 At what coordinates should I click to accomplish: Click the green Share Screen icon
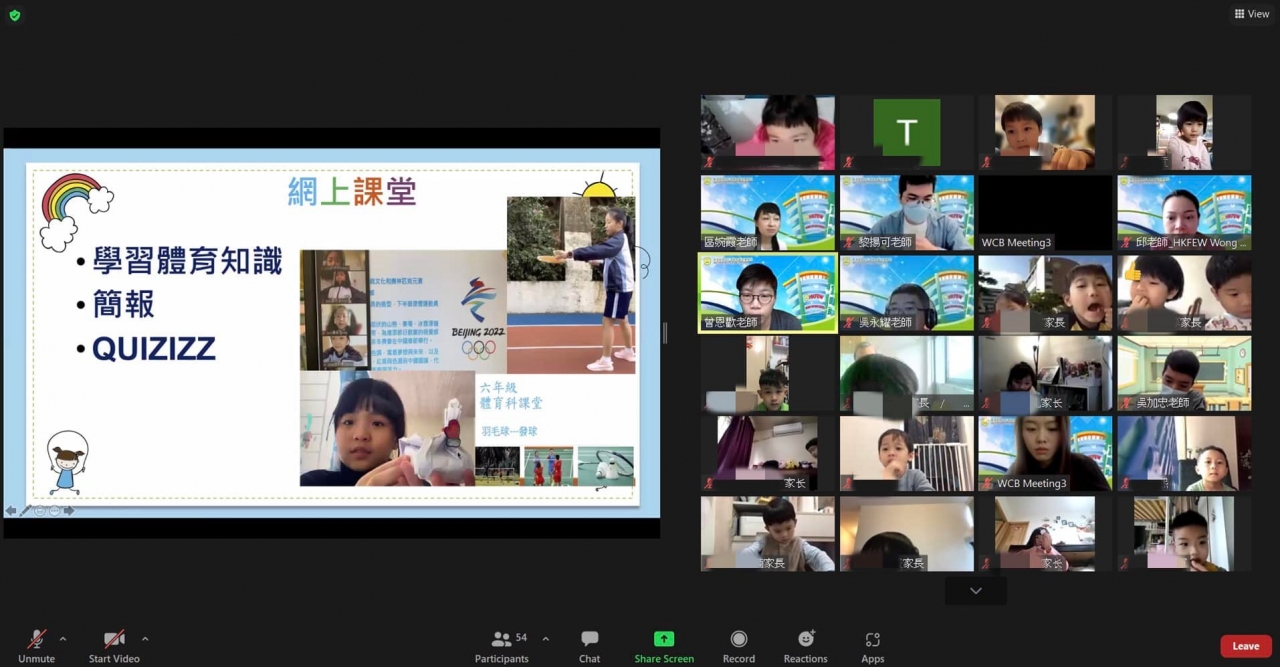click(664, 640)
